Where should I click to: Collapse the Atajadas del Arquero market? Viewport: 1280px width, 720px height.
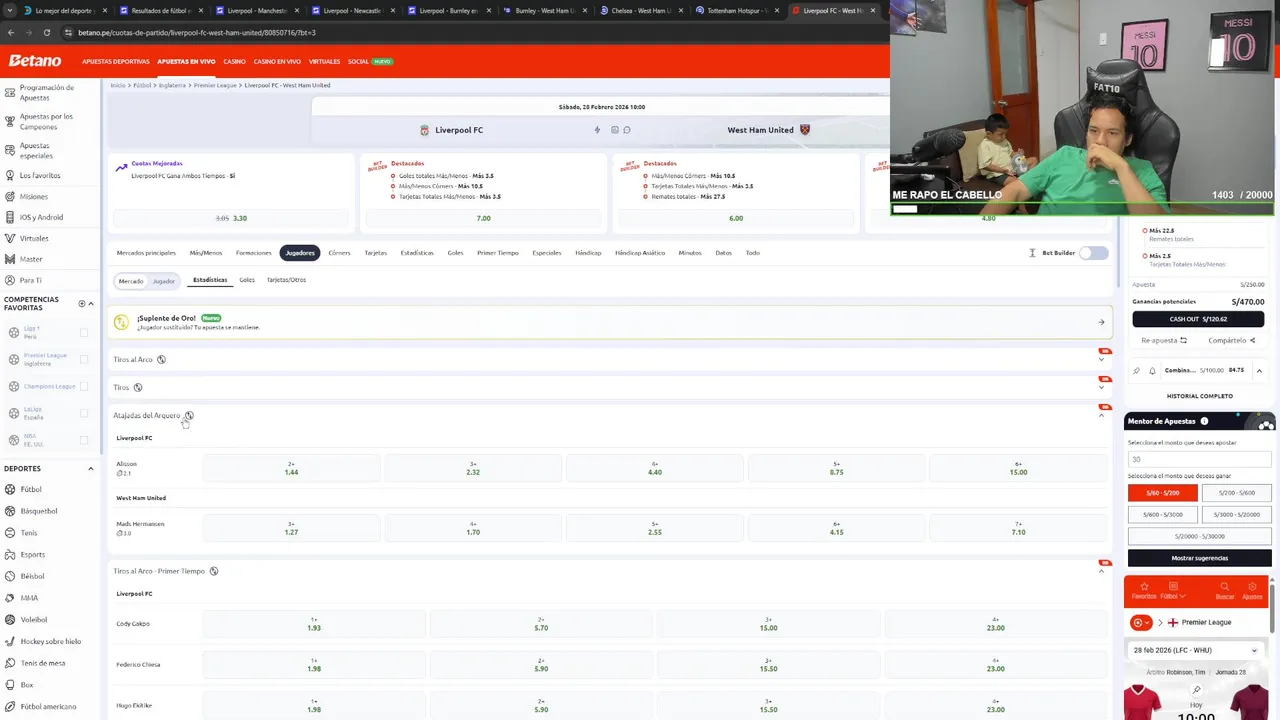[x=1101, y=415]
